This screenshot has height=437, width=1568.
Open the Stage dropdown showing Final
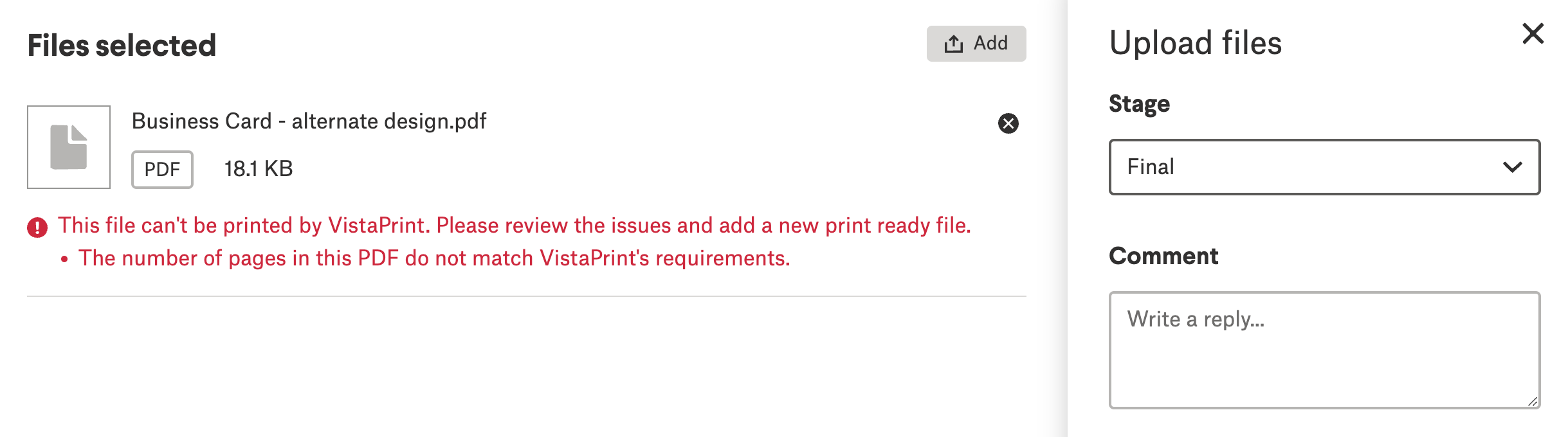[x=1324, y=167]
